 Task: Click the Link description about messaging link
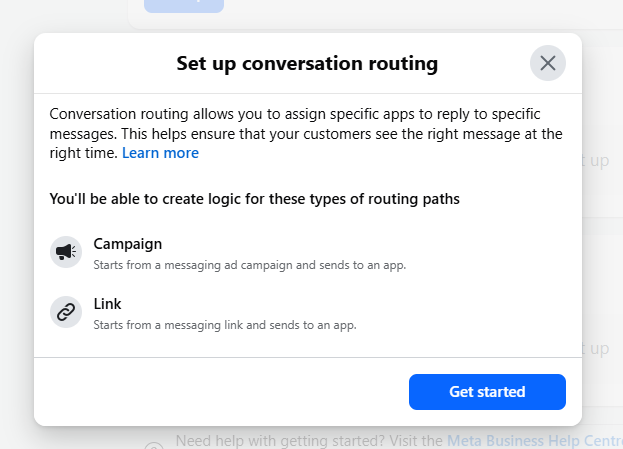tap(225, 325)
